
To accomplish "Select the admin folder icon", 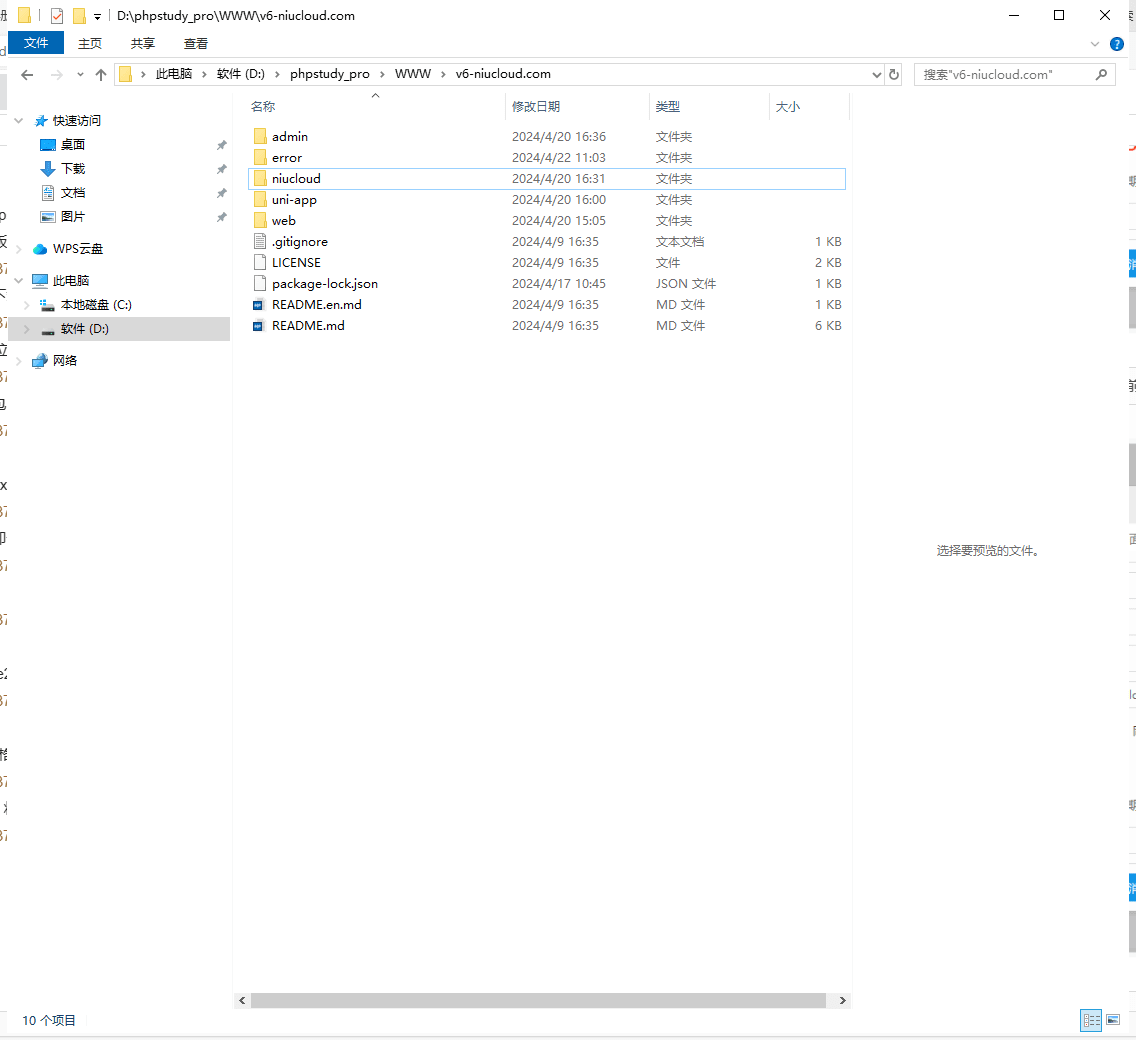I will (x=260, y=136).
